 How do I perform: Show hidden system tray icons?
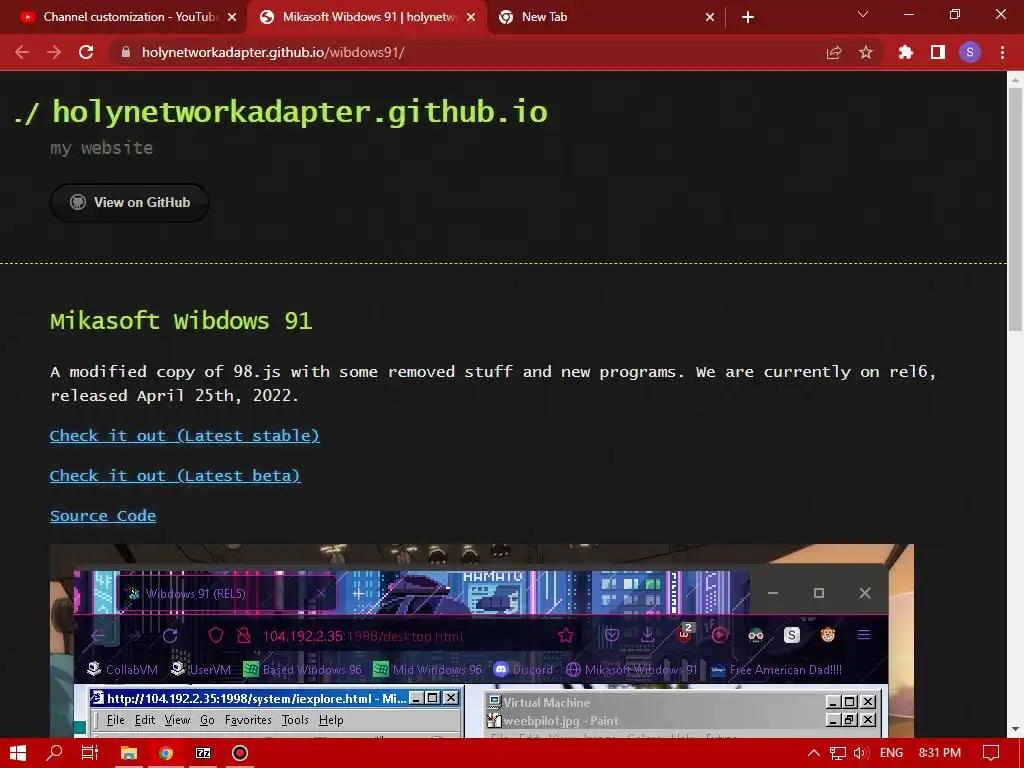pyautogui.click(x=814, y=753)
